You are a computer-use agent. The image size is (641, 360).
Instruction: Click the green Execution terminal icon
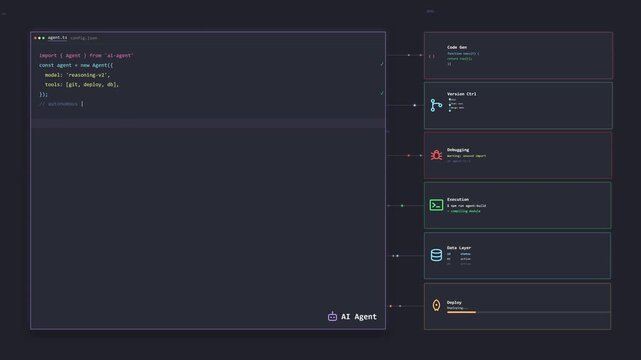pos(436,205)
